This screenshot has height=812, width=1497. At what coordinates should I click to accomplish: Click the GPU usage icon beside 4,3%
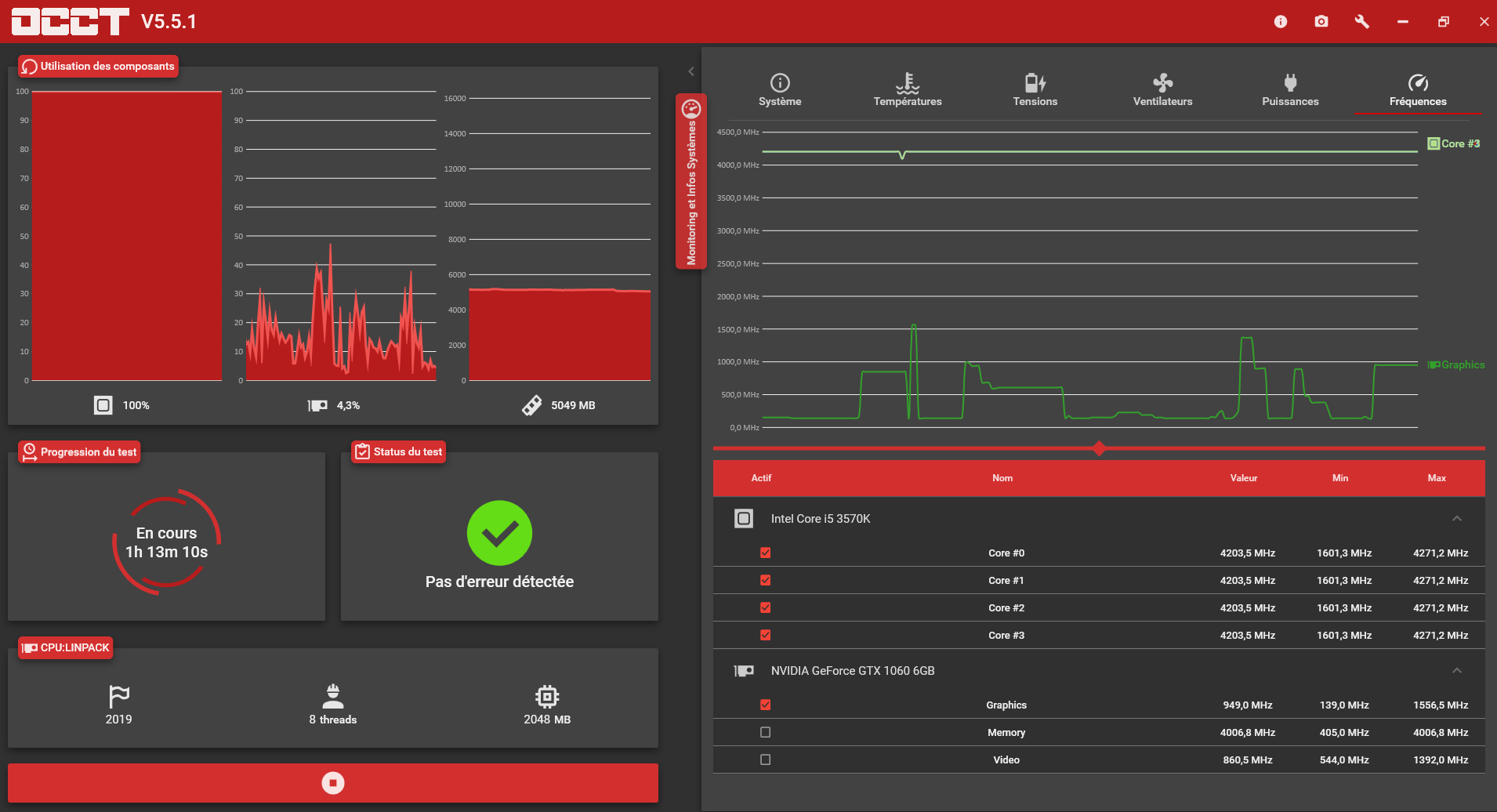point(317,405)
